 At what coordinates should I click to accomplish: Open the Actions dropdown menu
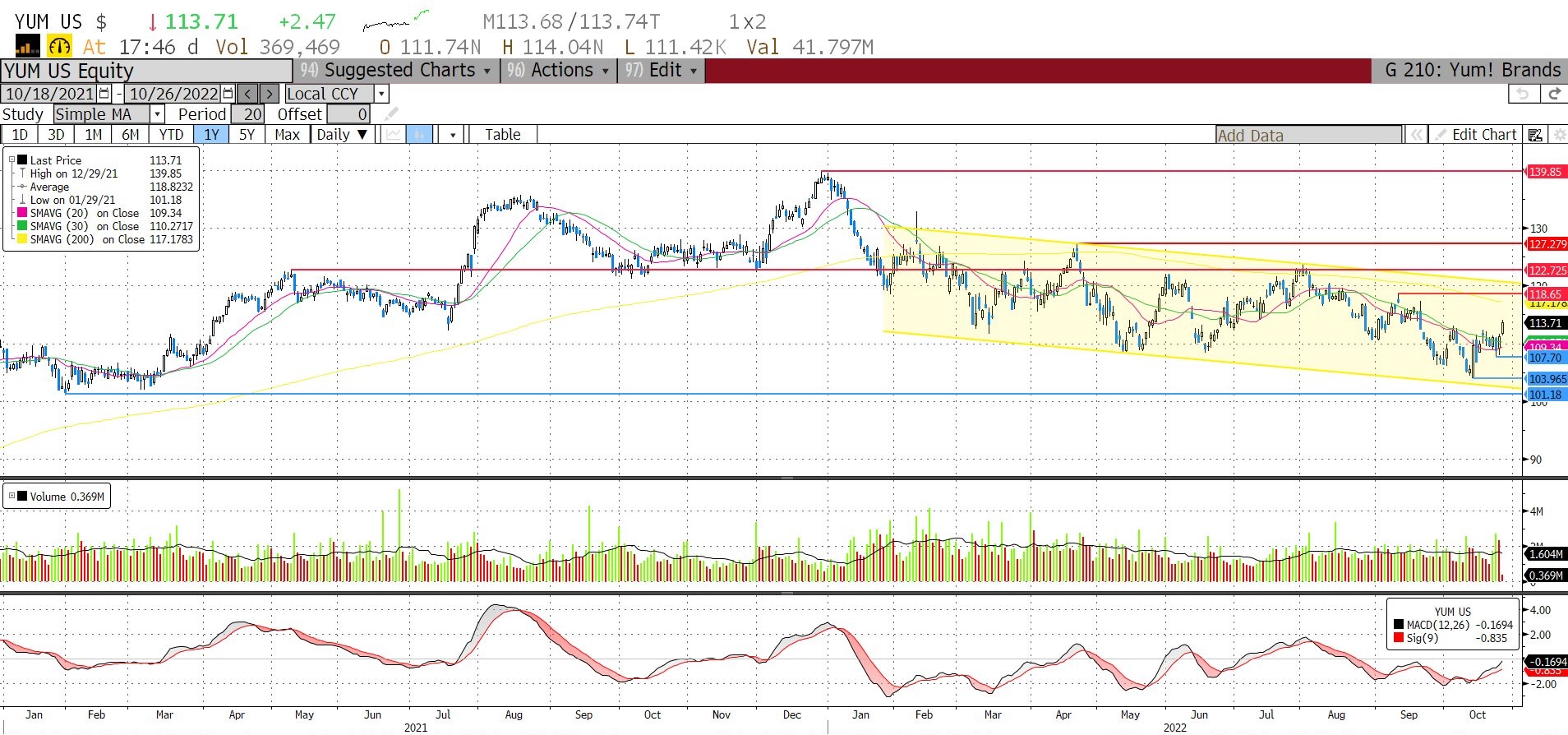(559, 71)
